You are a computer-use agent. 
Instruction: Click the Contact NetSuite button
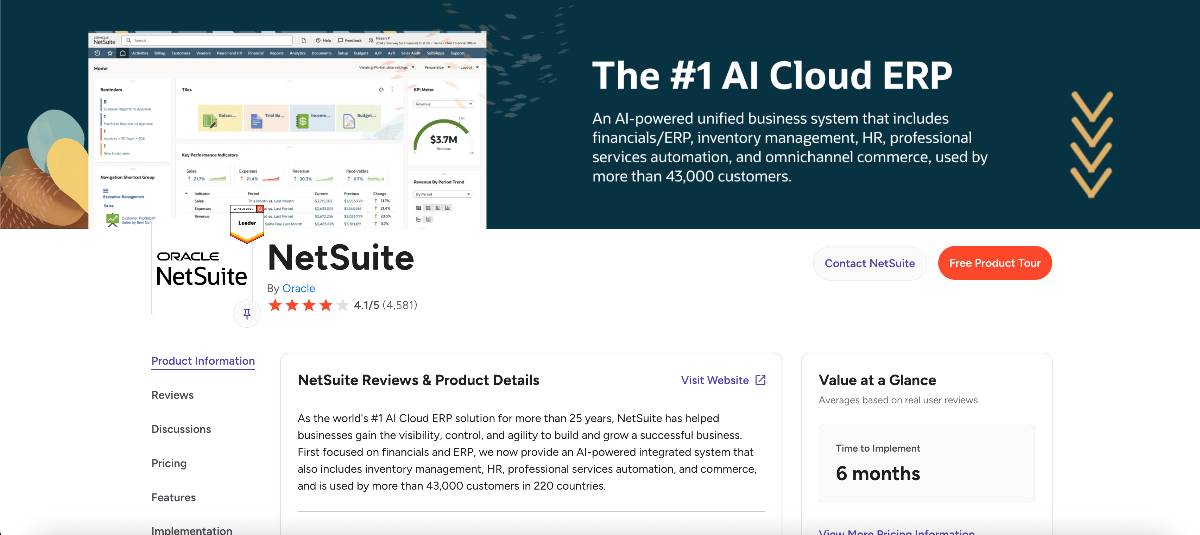[870, 263]
